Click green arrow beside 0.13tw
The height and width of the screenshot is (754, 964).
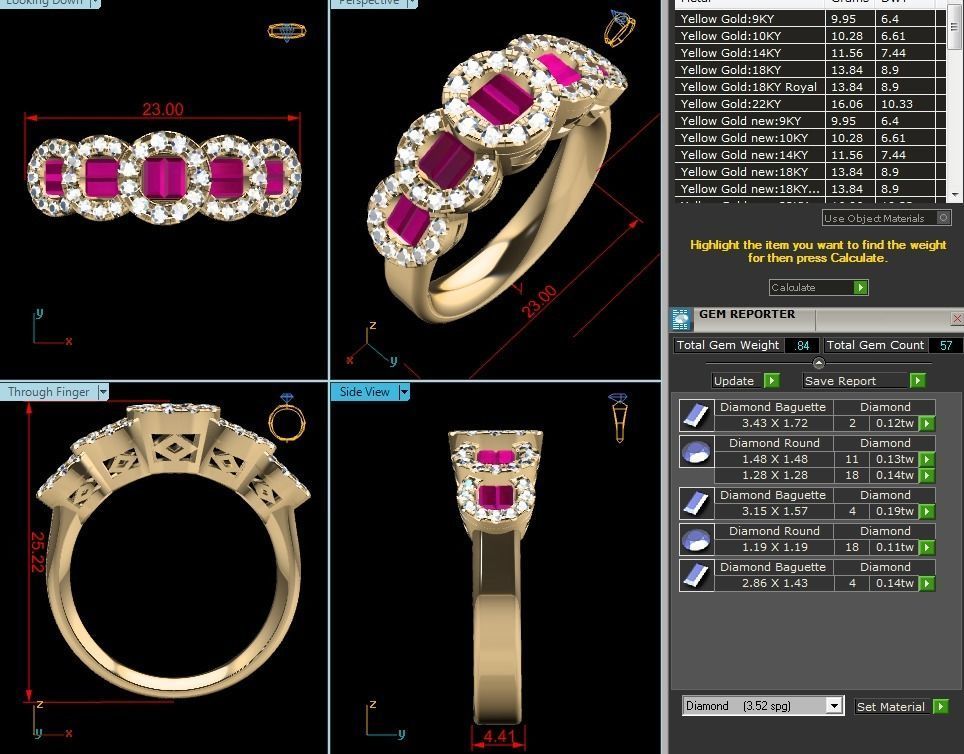tap(926, 459)
